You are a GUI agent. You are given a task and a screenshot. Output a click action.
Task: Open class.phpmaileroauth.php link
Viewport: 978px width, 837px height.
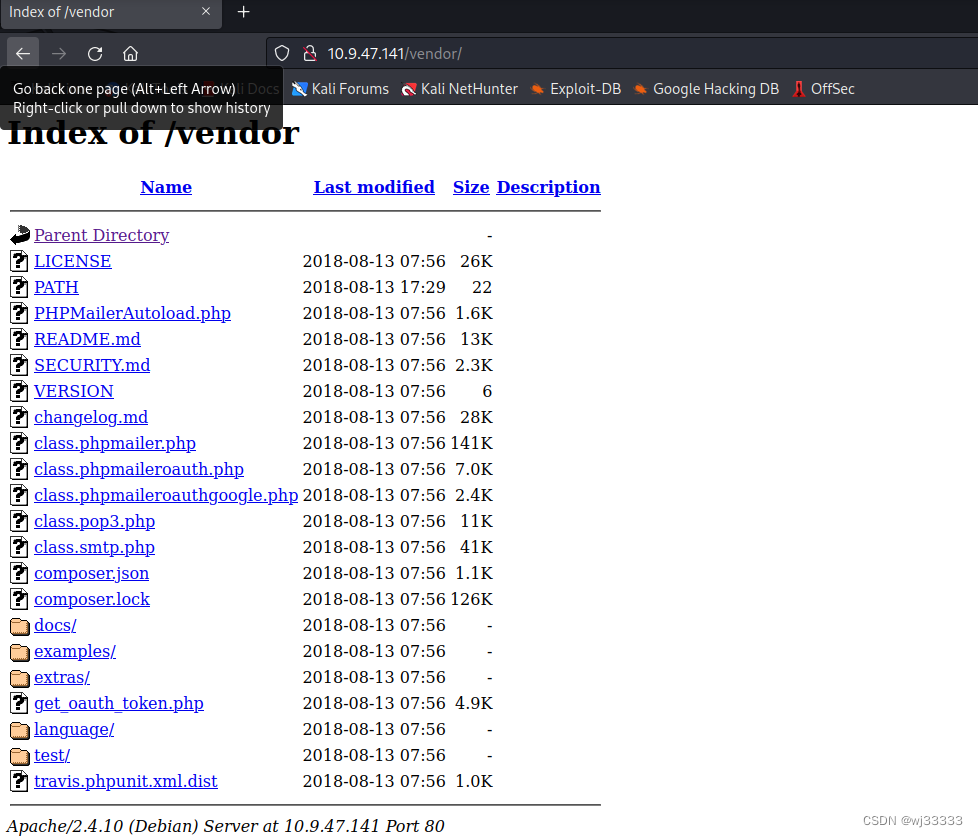pos(139,470)
